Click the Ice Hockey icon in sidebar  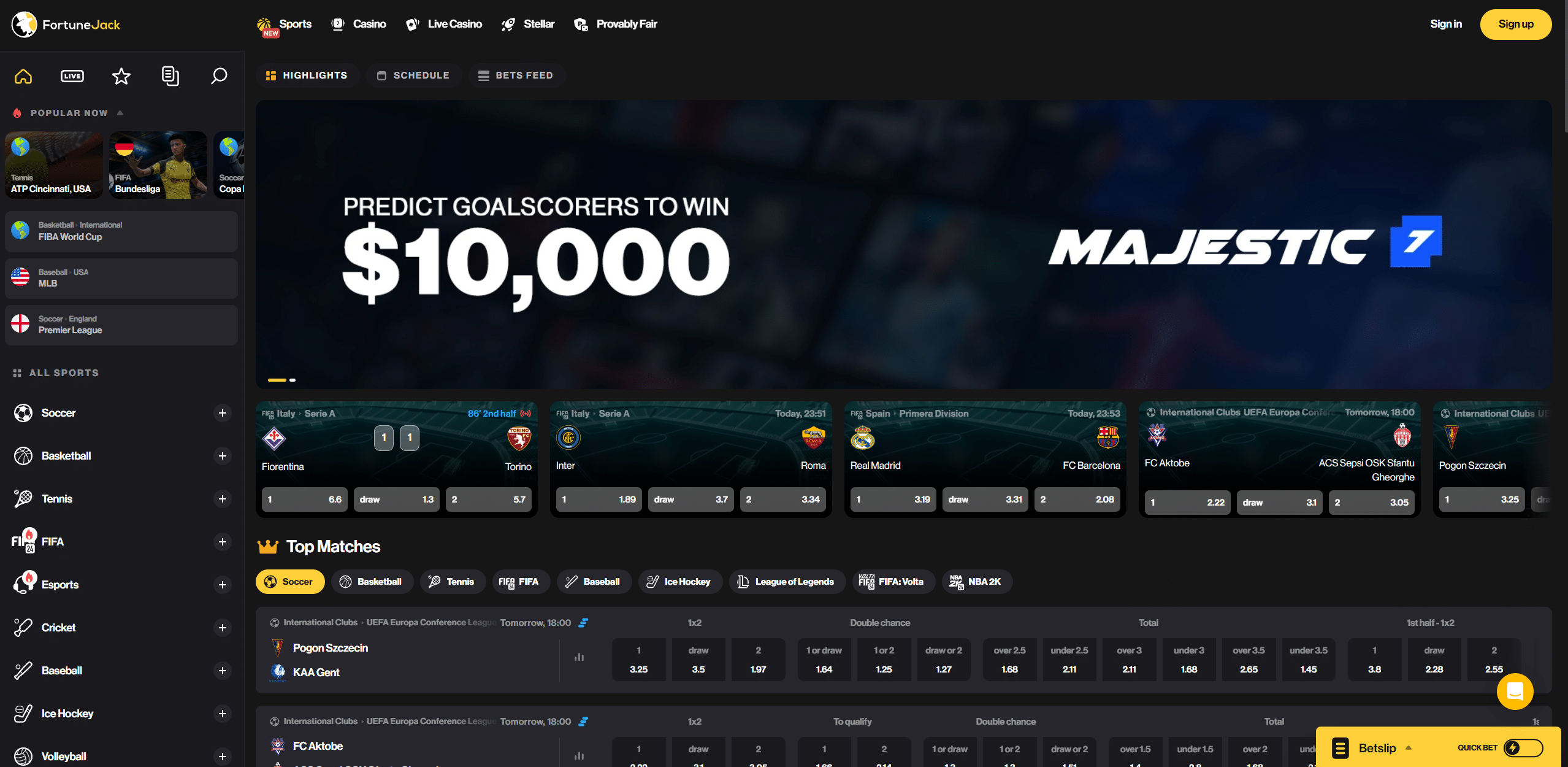coord(23,714)
